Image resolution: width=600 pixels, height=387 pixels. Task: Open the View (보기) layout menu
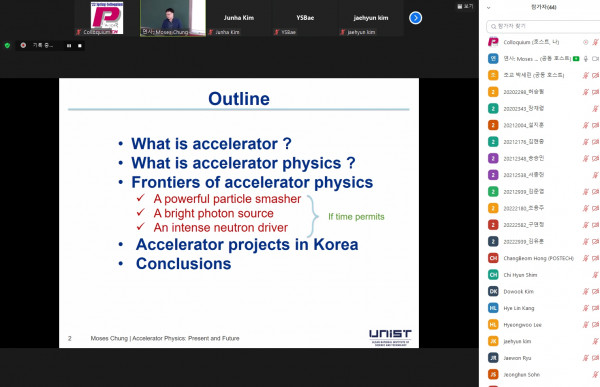tap(465, 6)
